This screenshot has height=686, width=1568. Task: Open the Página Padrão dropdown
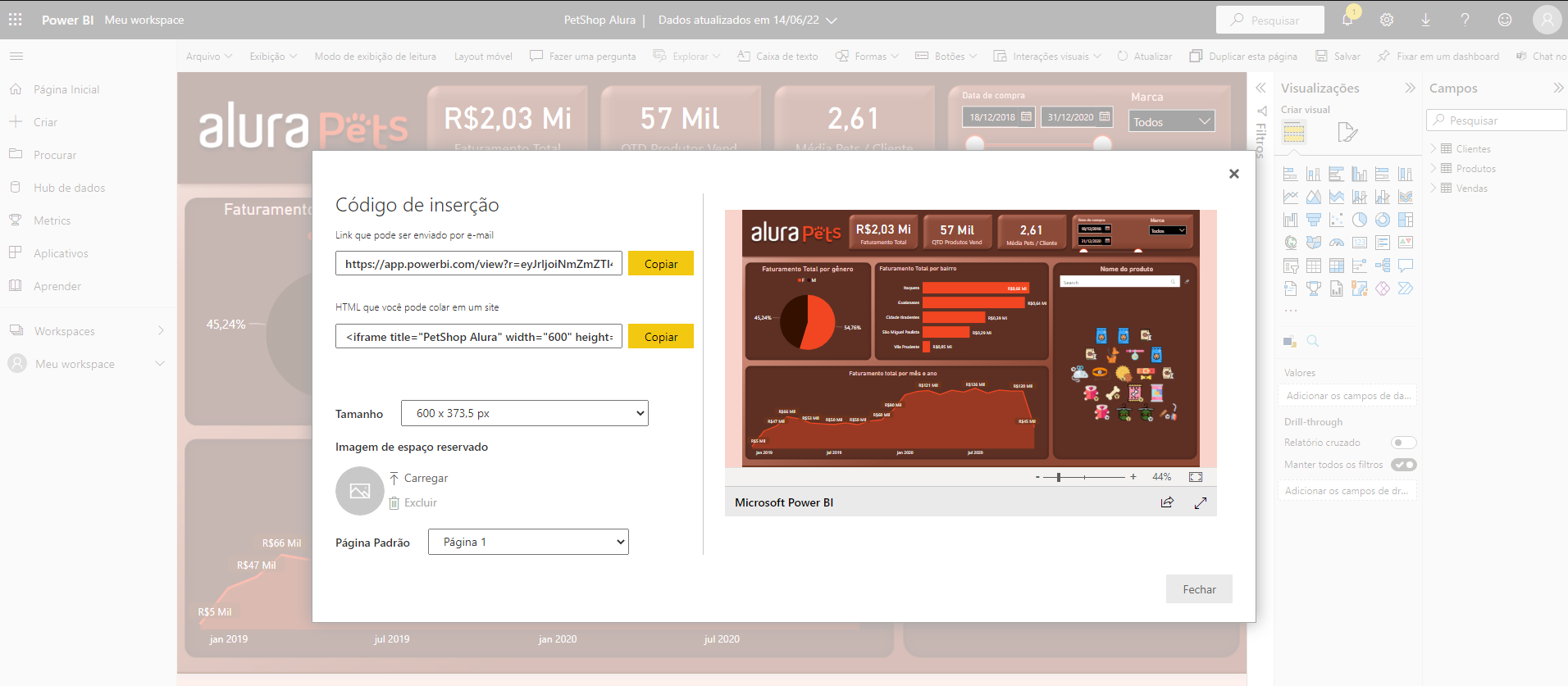point(528,542)
